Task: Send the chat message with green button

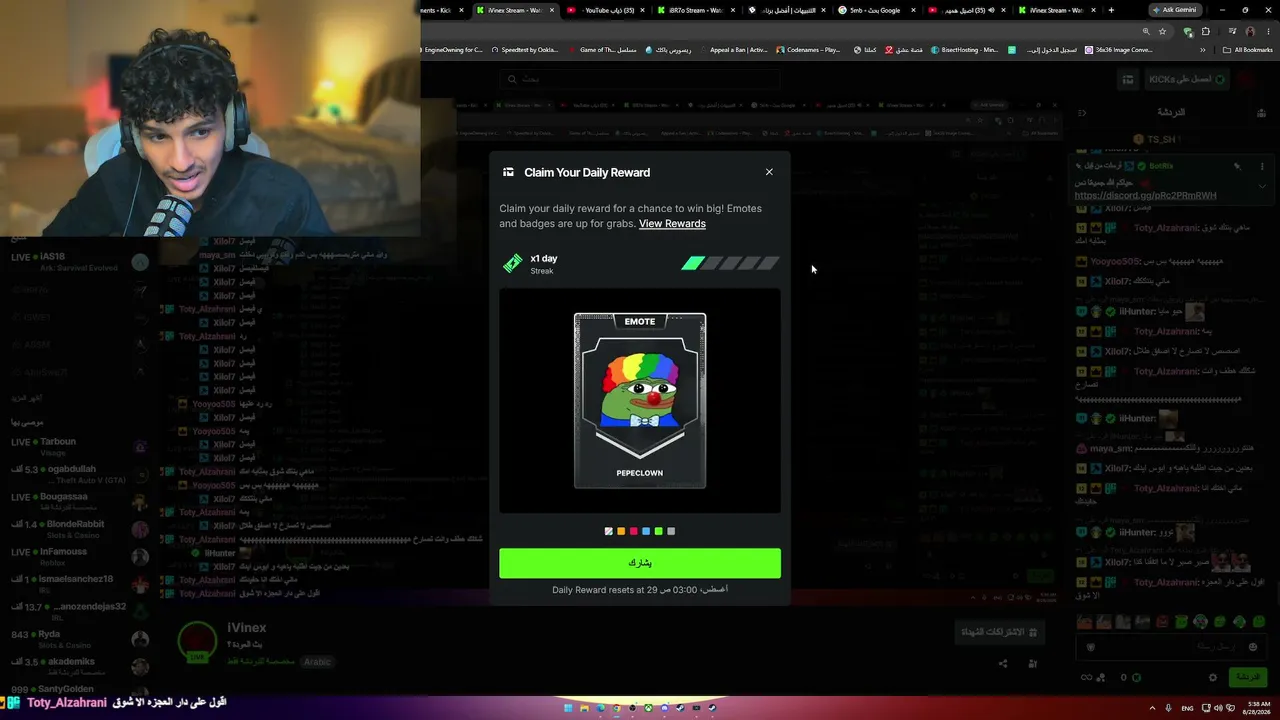Action: pyautogui.click(x=1246, y=677)
